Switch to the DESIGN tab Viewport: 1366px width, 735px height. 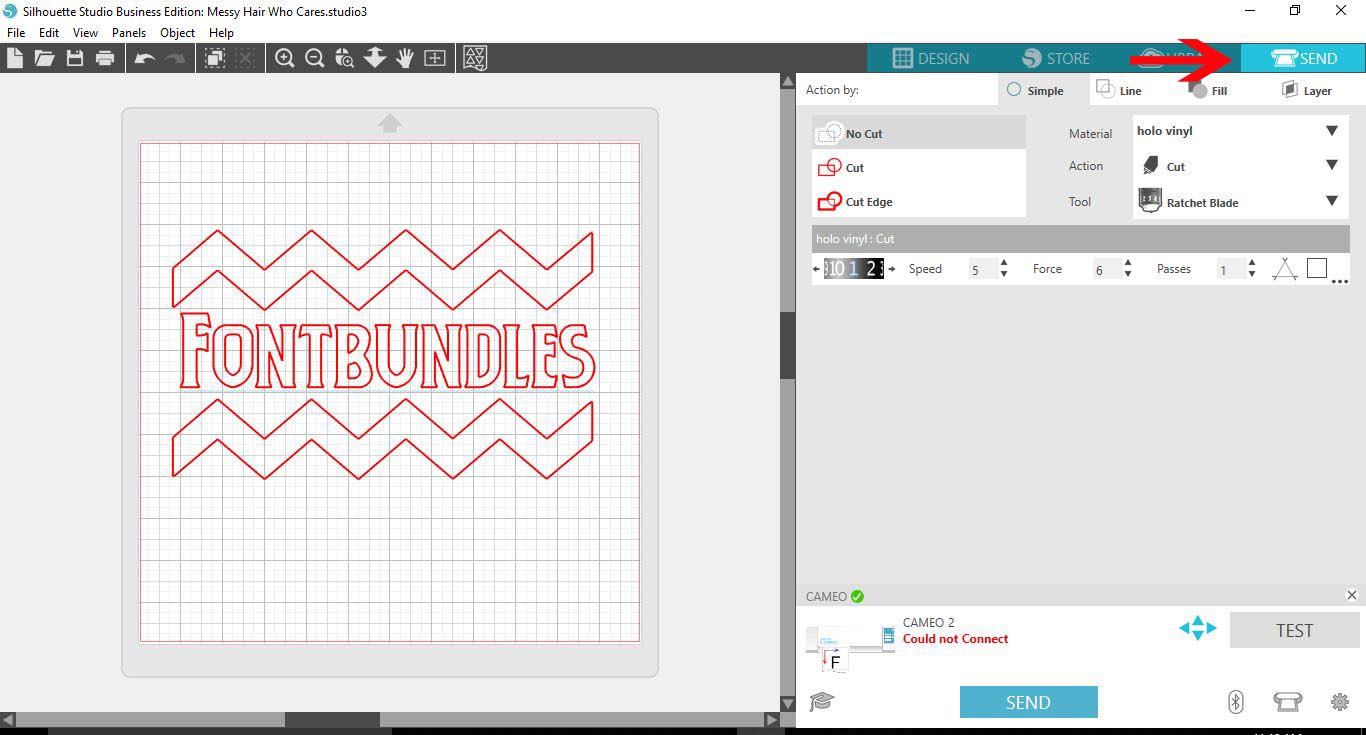tap(930, 58)
